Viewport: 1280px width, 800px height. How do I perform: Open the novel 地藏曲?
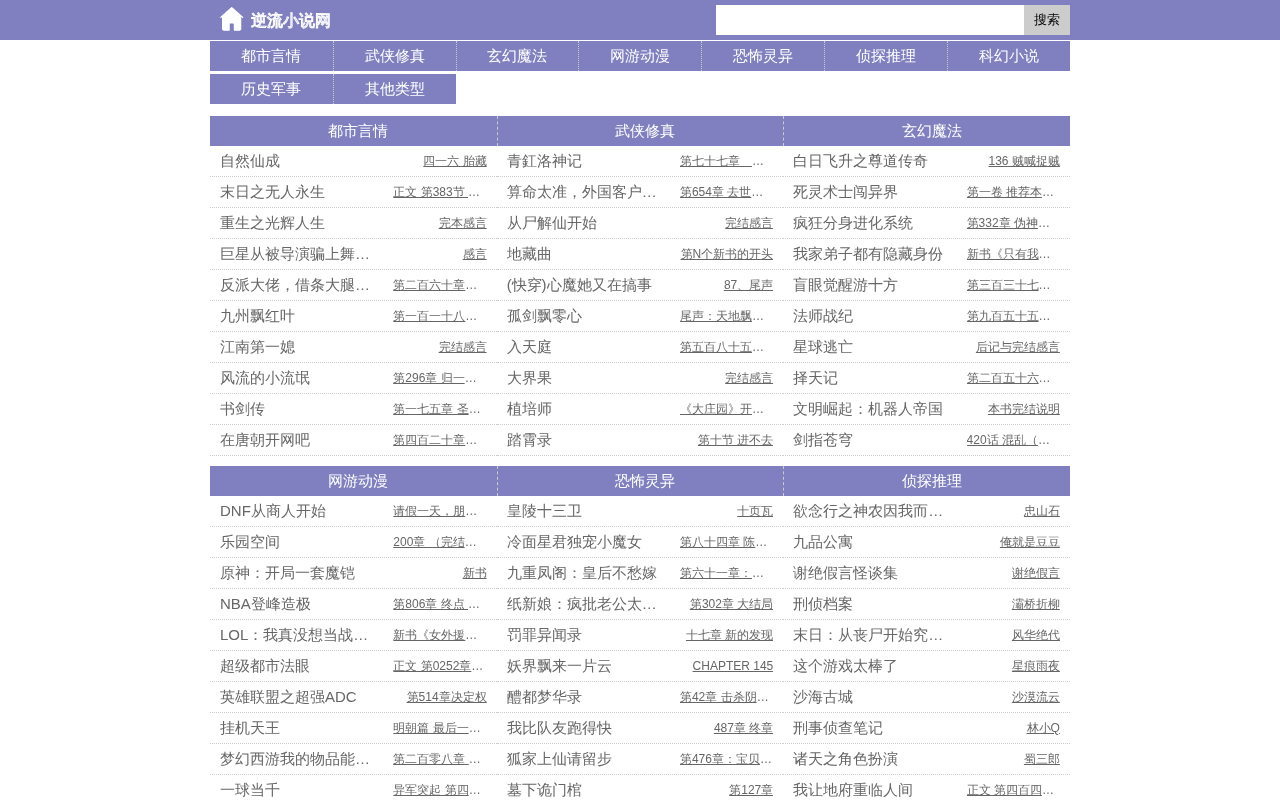click(x=529, y=254)
